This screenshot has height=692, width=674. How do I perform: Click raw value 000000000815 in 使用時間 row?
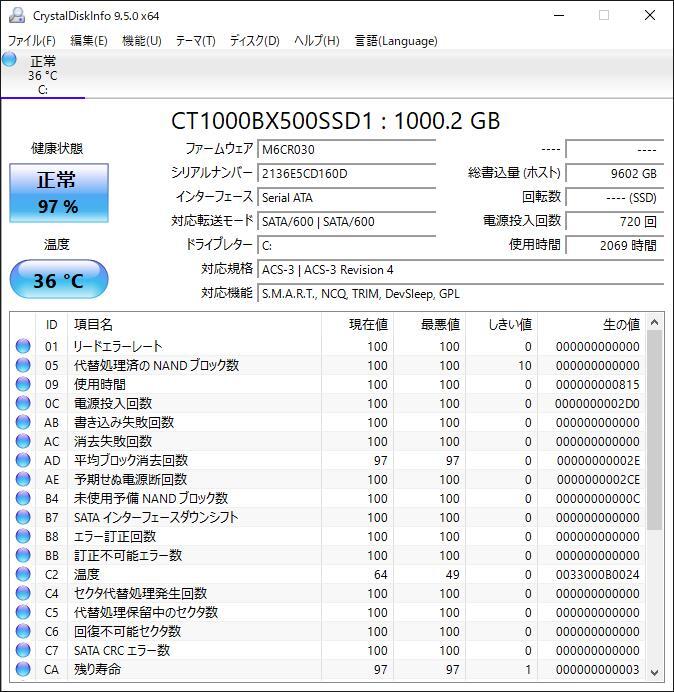(x=598, y=385)
